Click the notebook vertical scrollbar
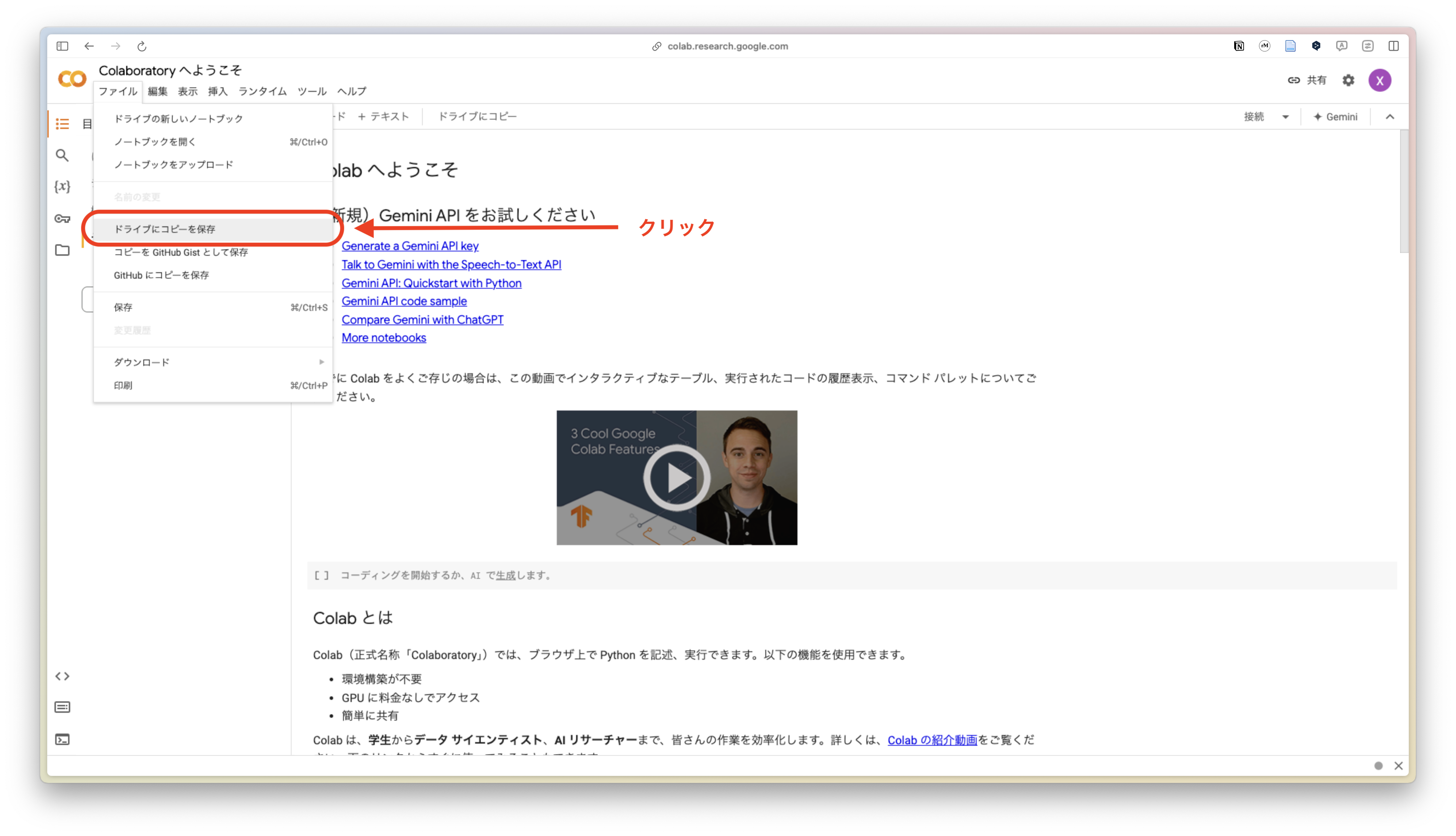 click(1403, 191)
